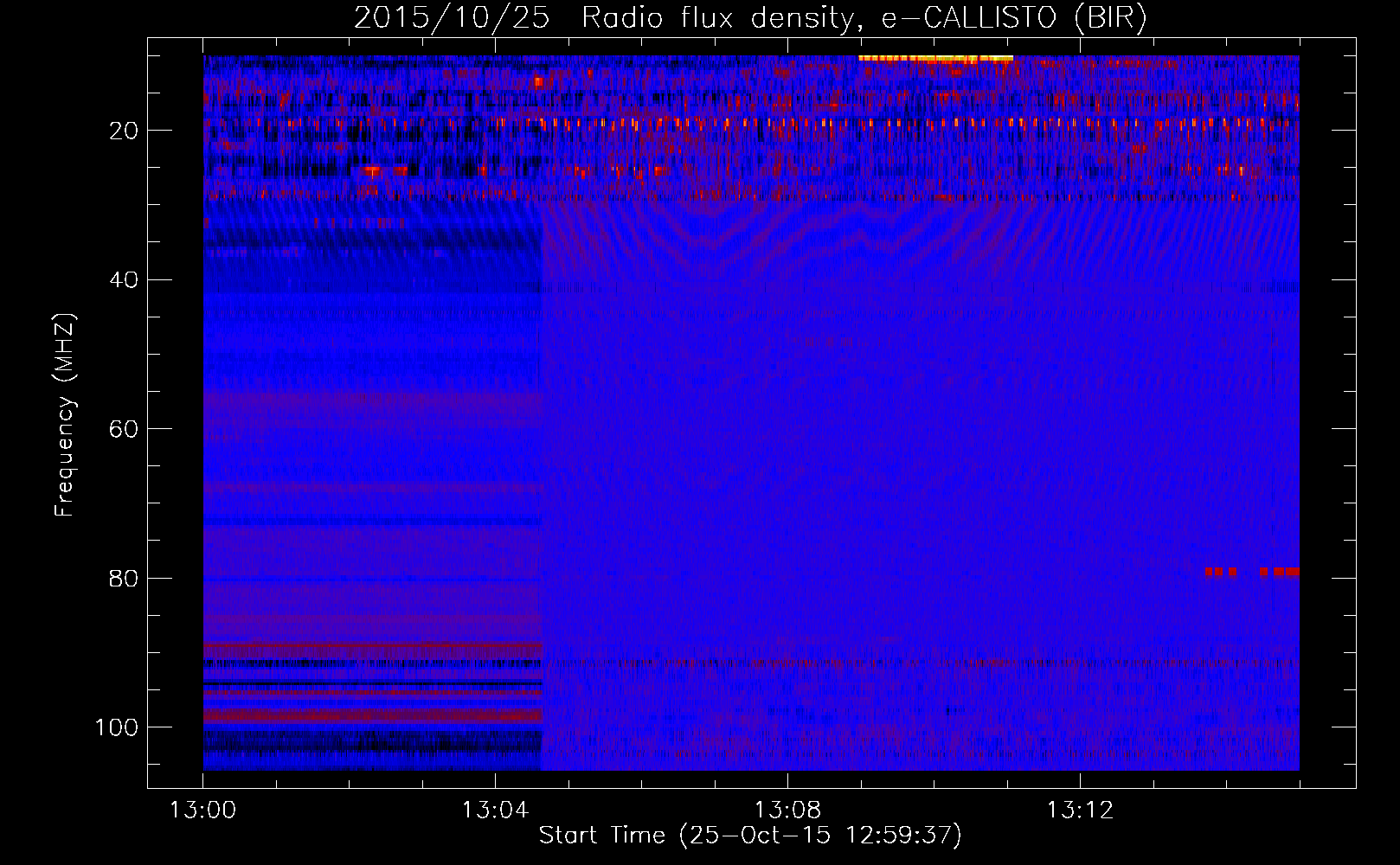The image size is (1400, 865).
Task: Click the bright yellow burst at the top edge
Action: coord(935,59)
